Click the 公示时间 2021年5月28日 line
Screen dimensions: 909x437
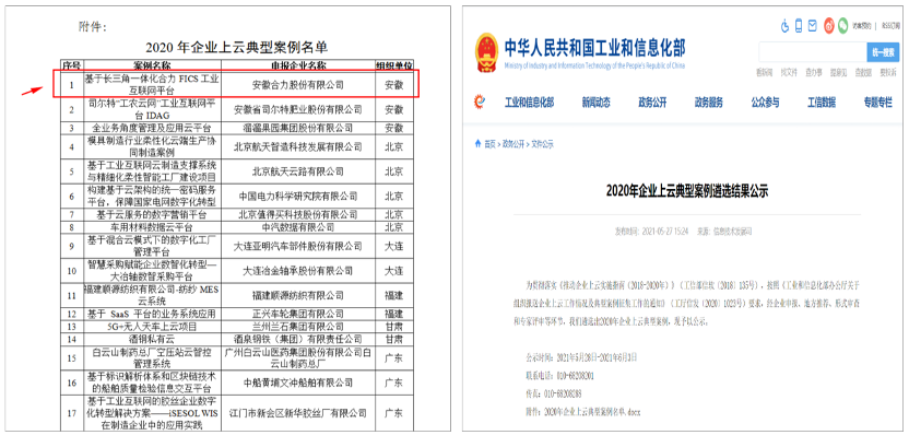click(x=582, y=359)
